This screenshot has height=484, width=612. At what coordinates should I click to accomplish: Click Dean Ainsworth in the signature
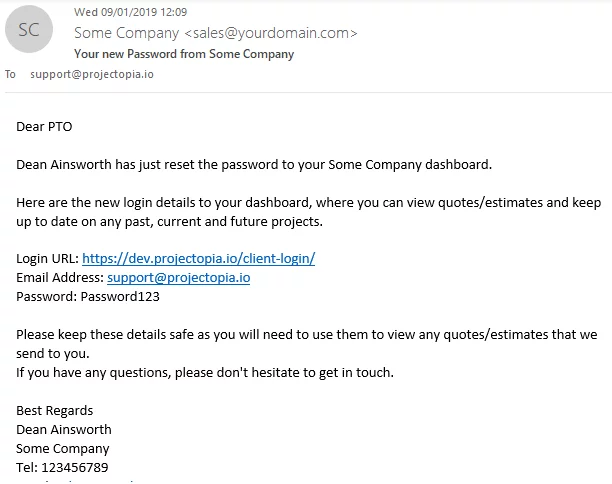click(64, 429)
